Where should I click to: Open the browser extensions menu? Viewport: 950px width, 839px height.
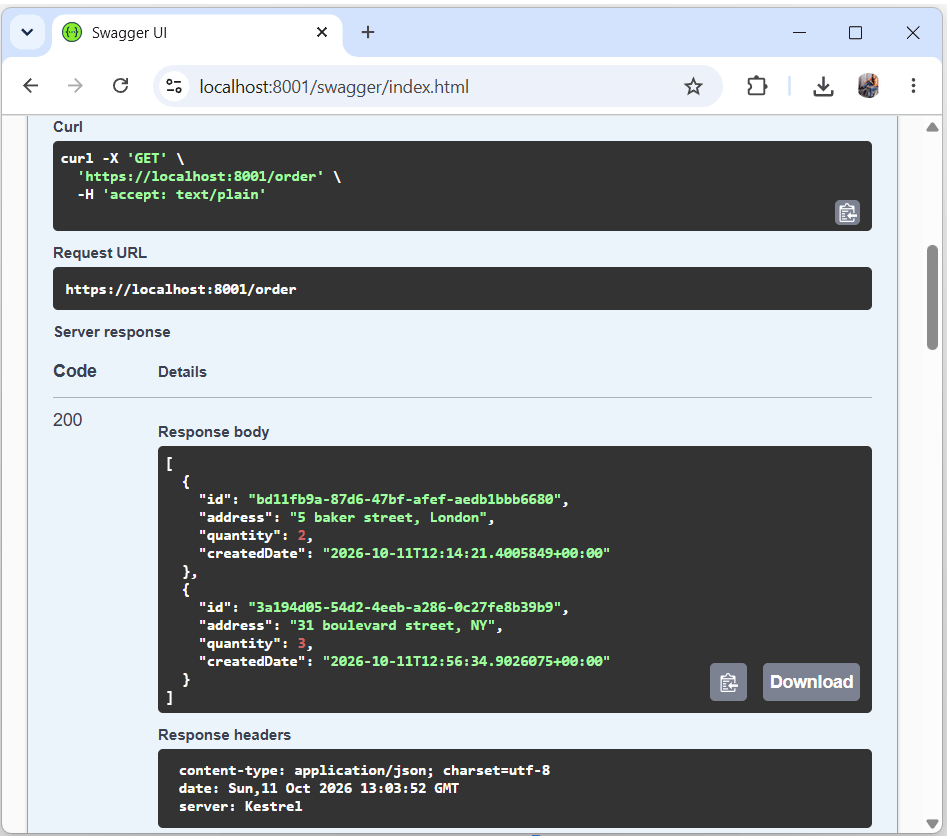click(x=759, y=86)
